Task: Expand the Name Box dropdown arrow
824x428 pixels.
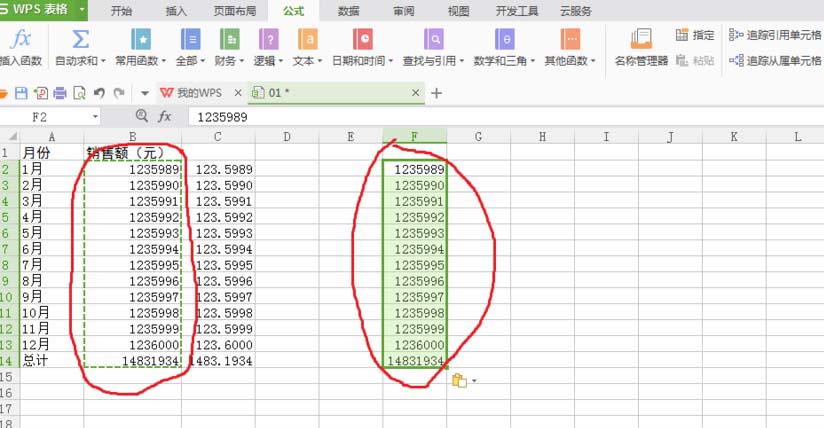Action: 95,117
